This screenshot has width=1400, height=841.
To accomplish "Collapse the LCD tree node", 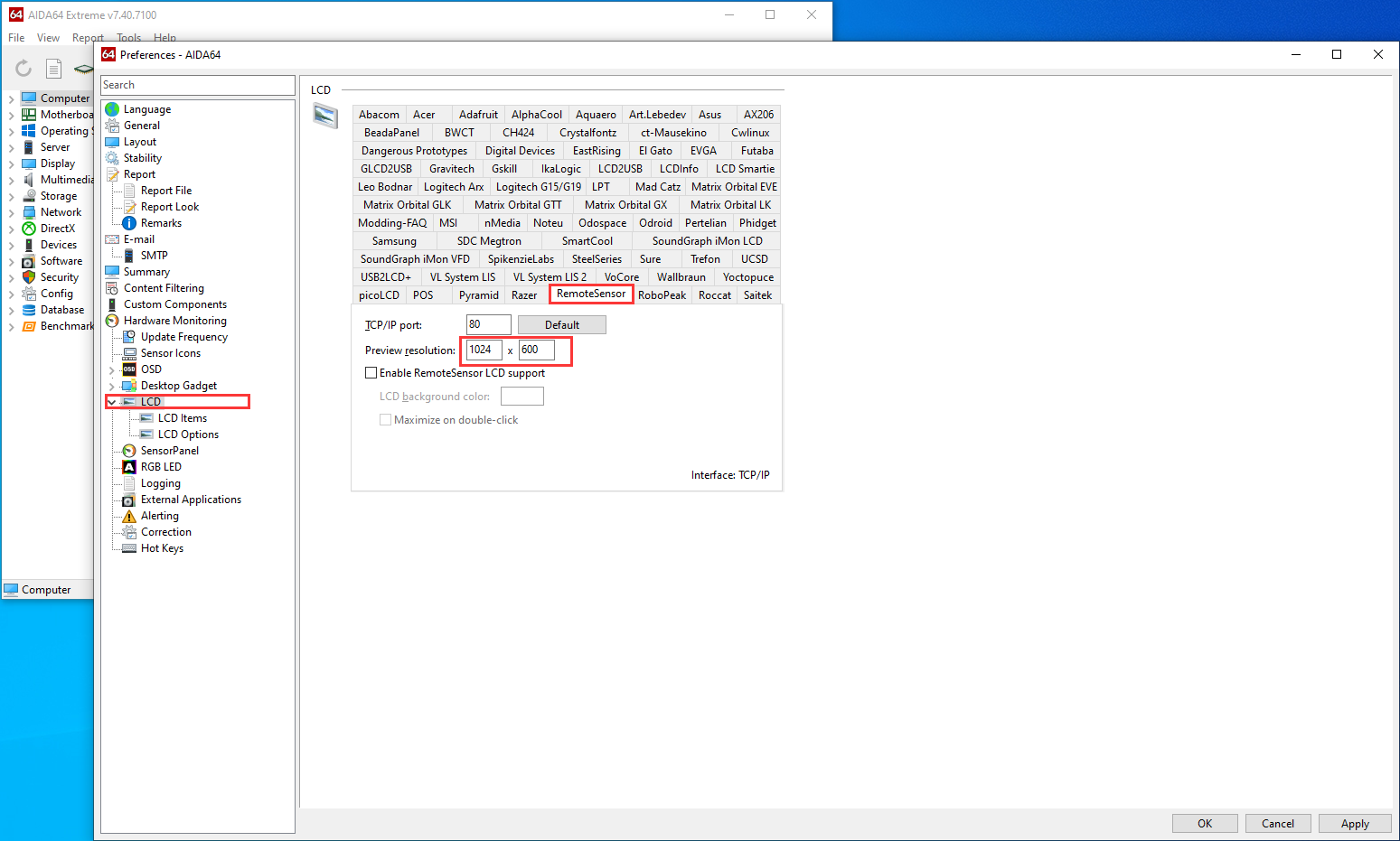I will coord(111,402).
